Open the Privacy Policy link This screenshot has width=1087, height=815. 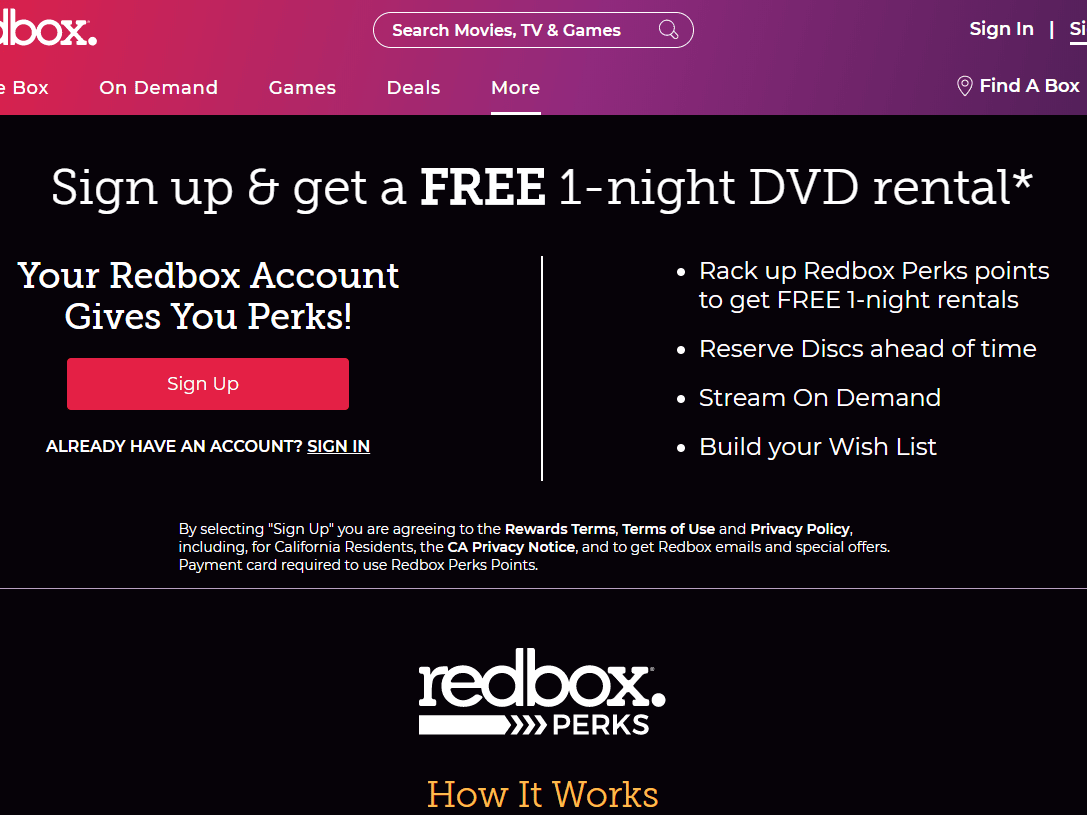point(800,529)
